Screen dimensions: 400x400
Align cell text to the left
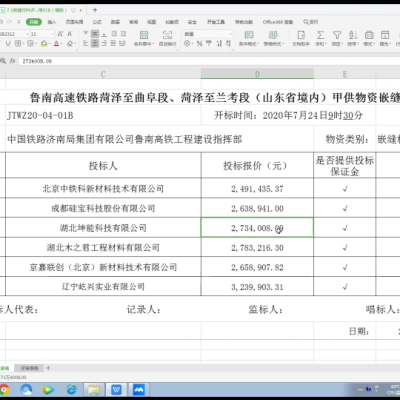point(86,43)
